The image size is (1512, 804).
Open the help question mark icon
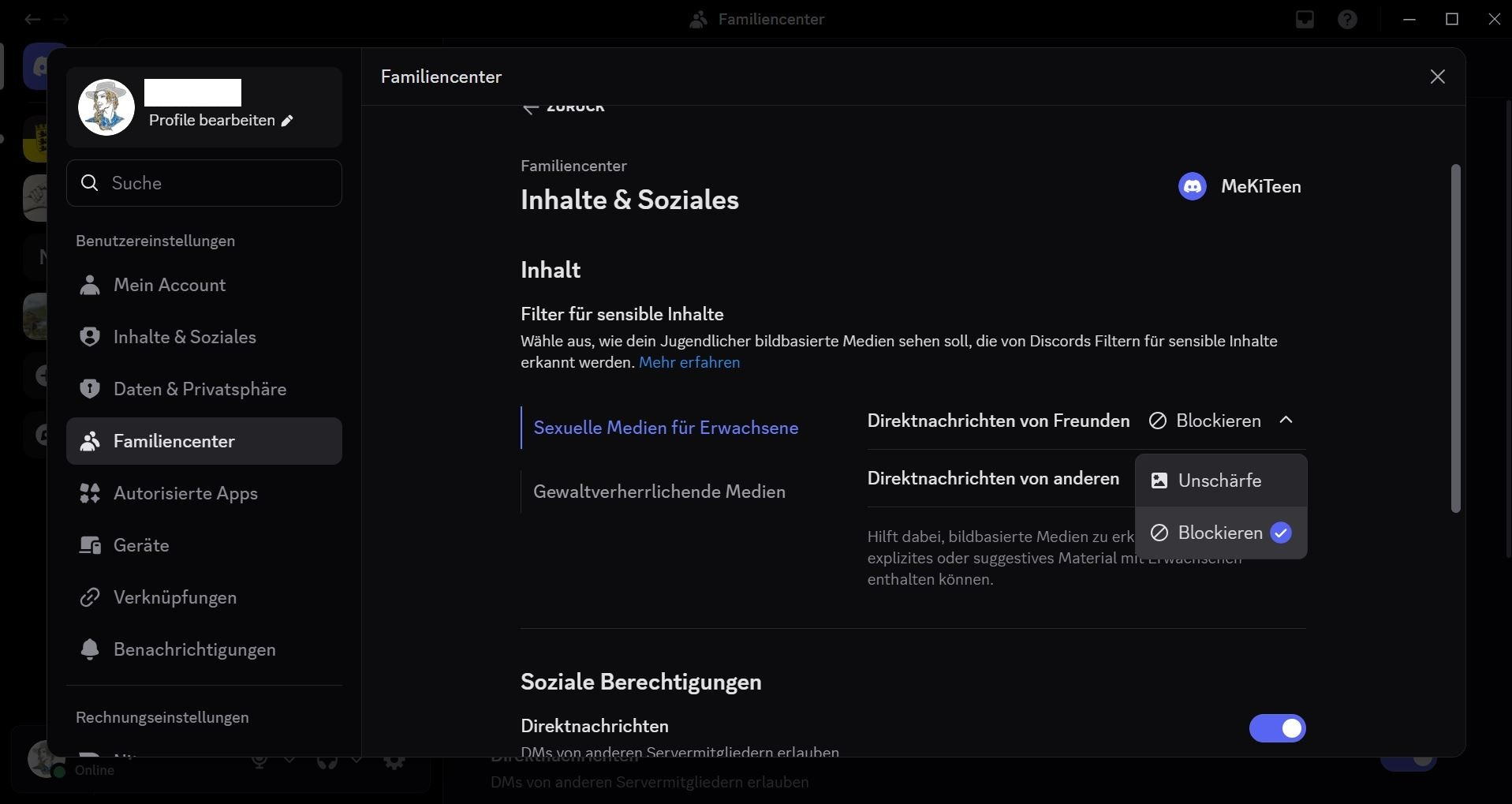click(x=1347, y=19)
